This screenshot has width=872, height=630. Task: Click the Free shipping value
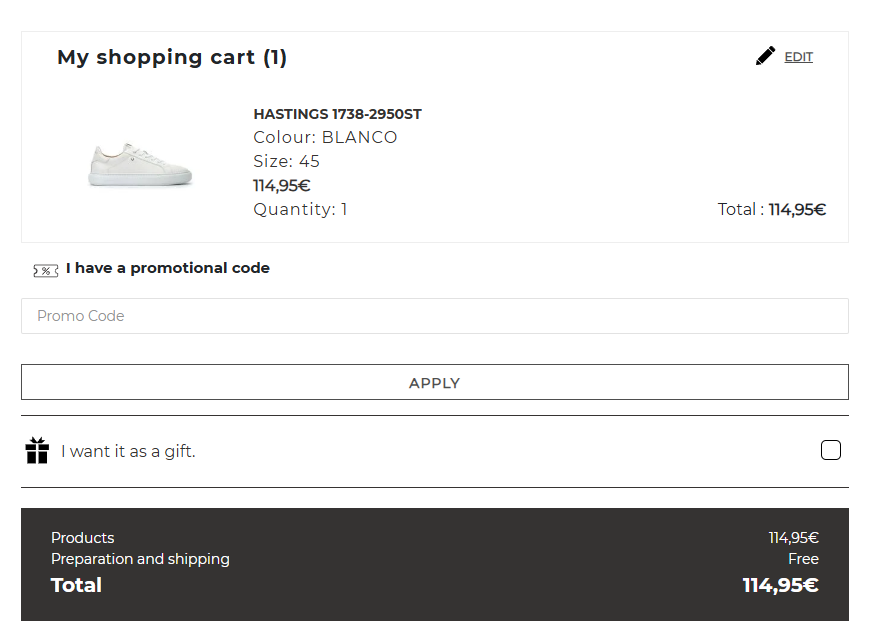tap(803, 559)
